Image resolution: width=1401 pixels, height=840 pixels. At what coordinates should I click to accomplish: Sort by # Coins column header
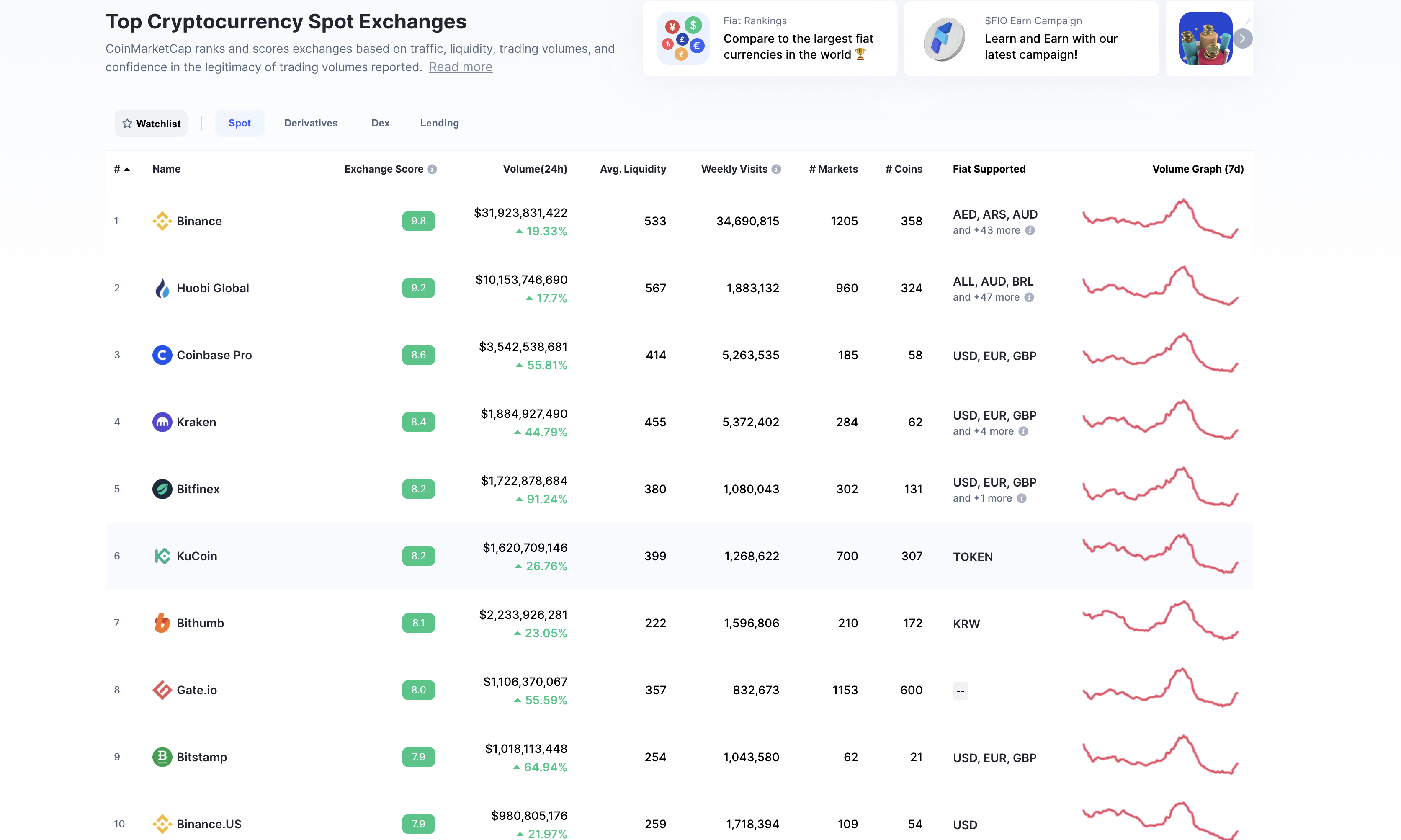point(904,169)
